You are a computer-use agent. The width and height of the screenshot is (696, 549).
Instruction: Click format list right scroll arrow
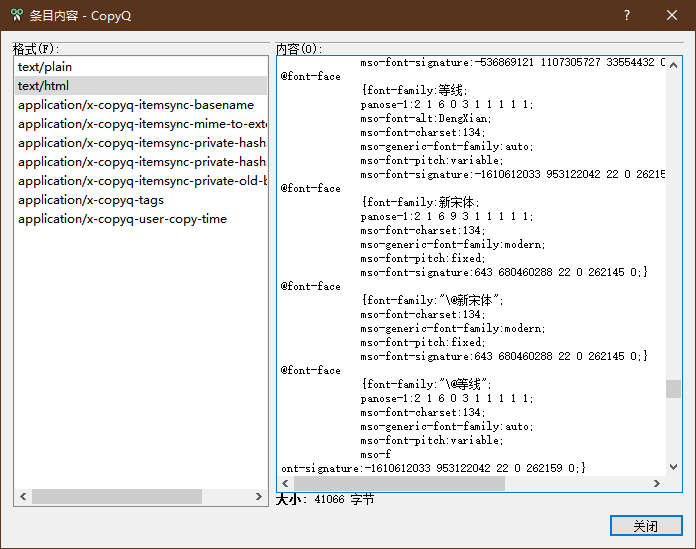[261, 497]
